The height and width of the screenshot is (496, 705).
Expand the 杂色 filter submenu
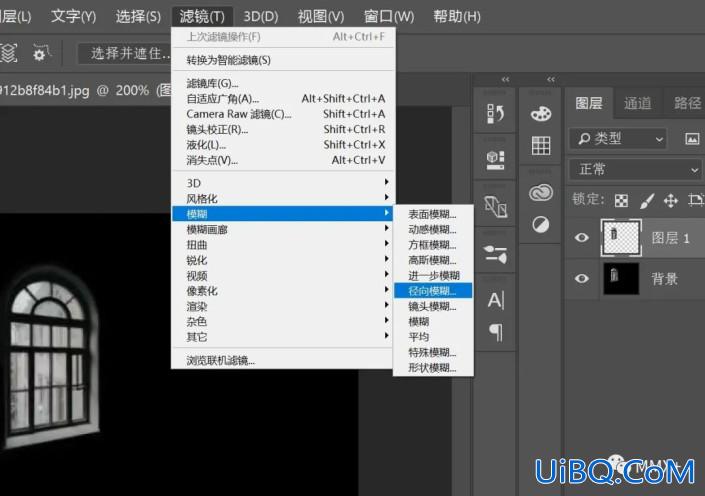tap(282, 321)
